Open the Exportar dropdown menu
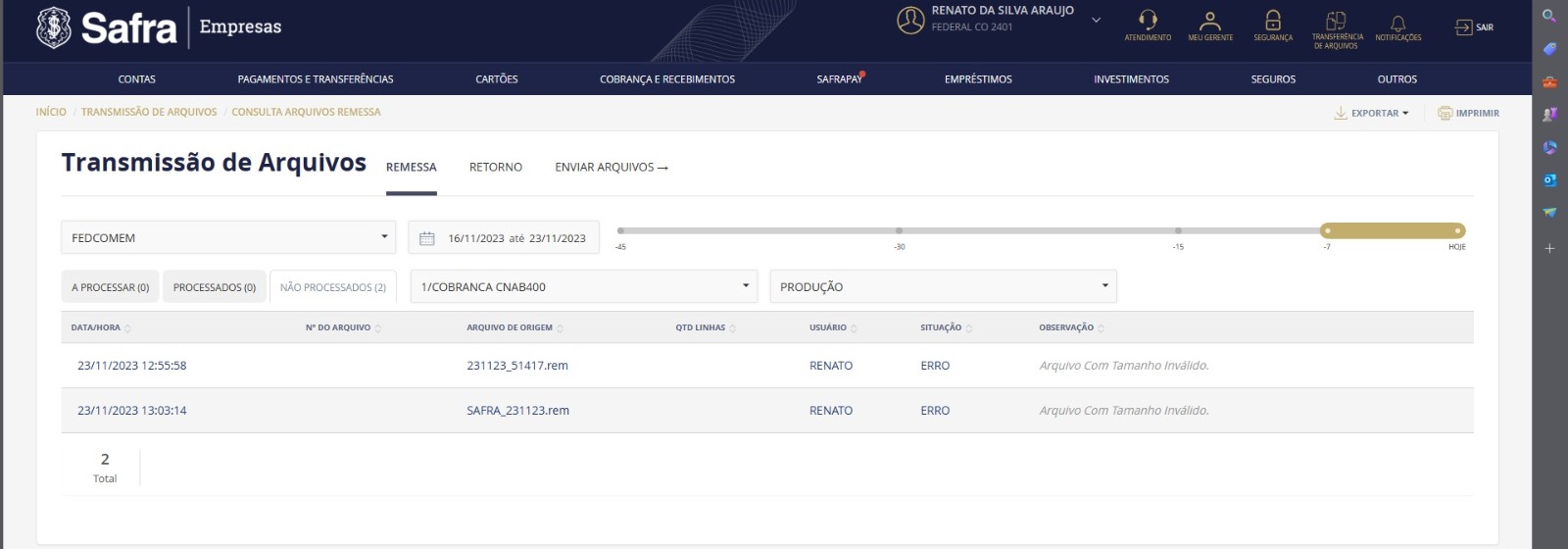The width and height of the screenshot is (1568, 549). [1372, 114]
